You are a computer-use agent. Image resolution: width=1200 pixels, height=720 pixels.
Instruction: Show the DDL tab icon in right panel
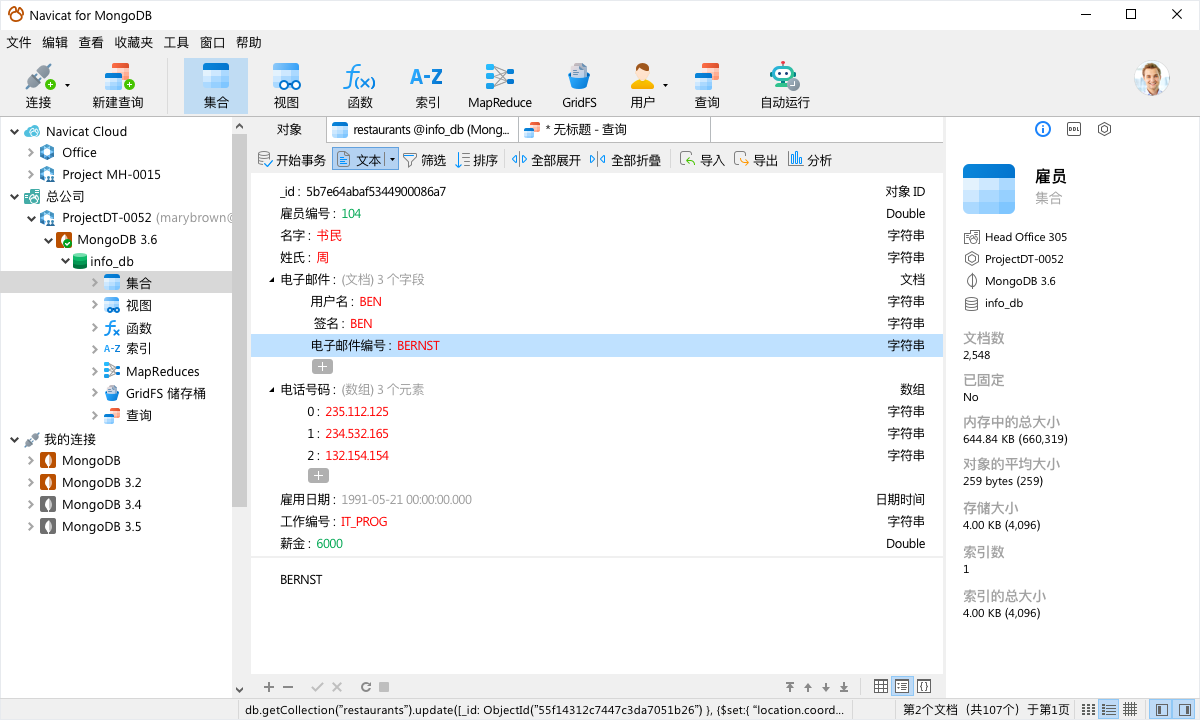click(x=1074, y=129)
